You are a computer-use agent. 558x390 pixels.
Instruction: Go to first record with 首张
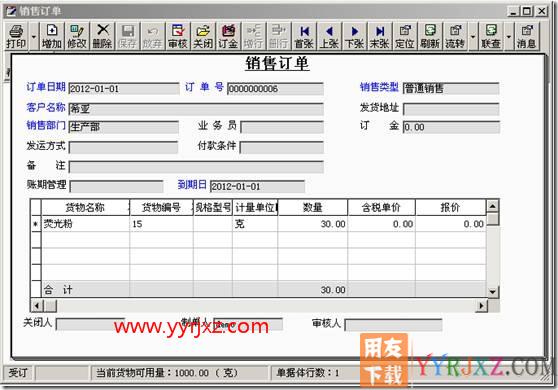click(x=304, y=36)
